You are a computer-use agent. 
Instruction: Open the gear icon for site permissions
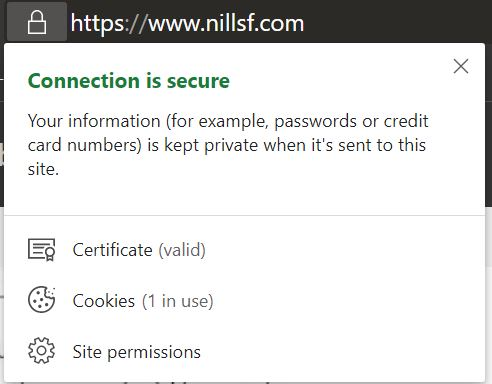click(41, 350)
